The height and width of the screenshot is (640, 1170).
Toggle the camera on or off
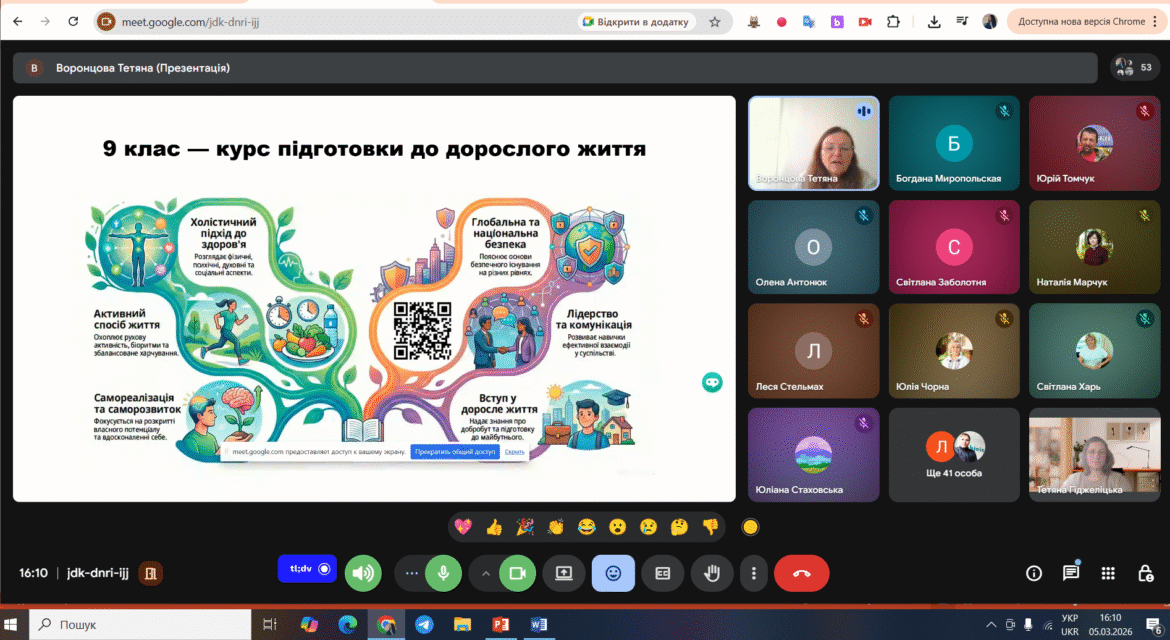[x=517, y=573]
